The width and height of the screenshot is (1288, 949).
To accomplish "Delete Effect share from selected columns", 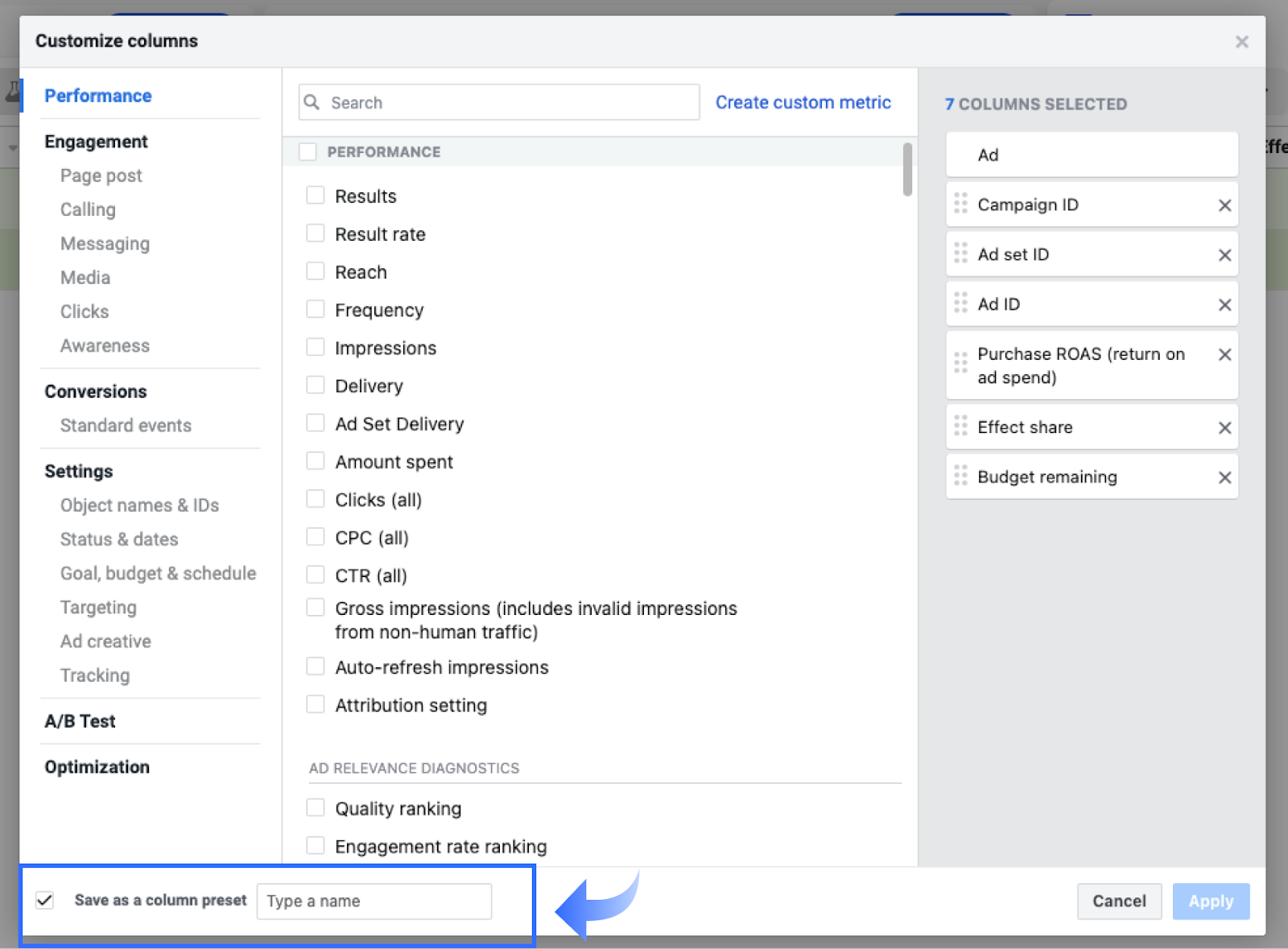I will tap(1224, 428).
